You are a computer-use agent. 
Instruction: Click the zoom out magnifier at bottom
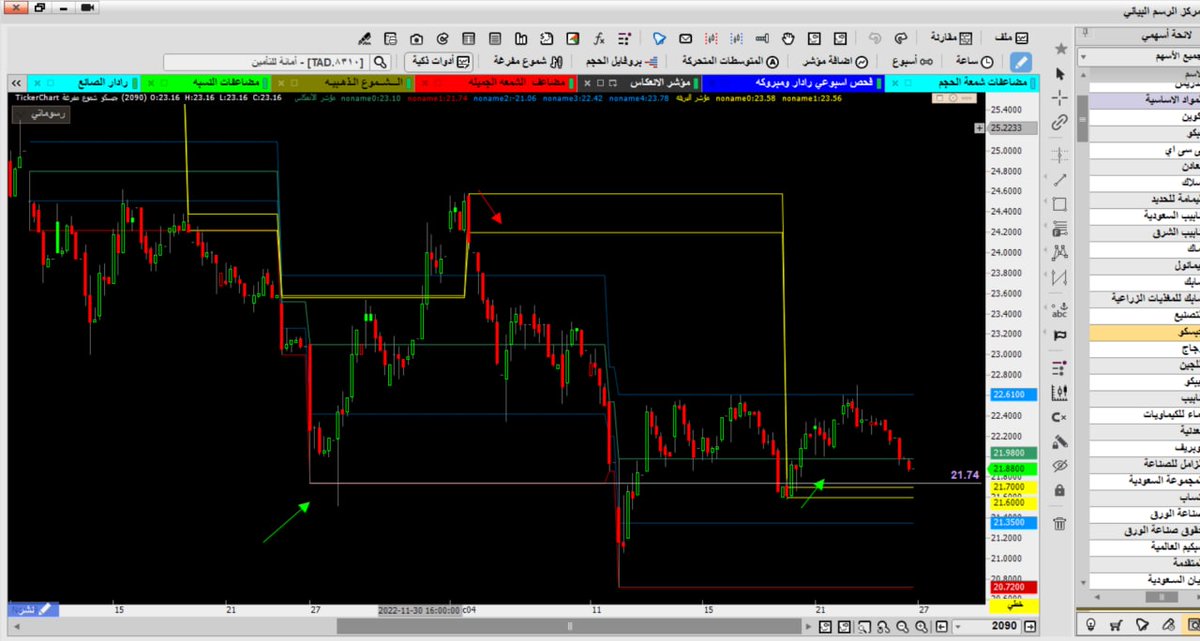pyautogui.click(x=902, y=626)
